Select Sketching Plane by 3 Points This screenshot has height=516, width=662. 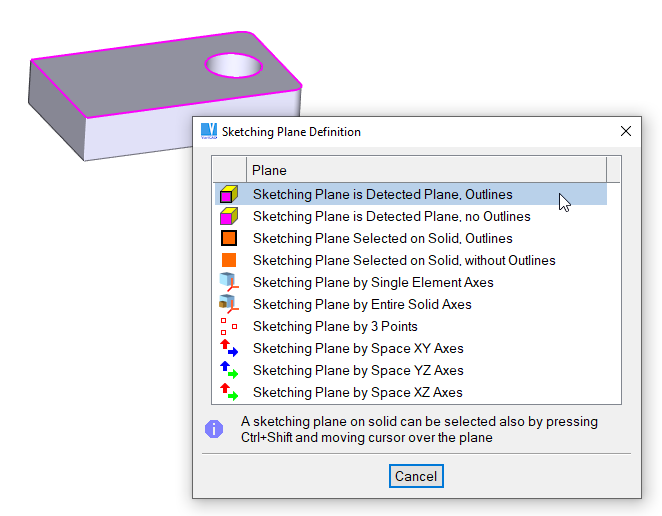click(335, 326)
